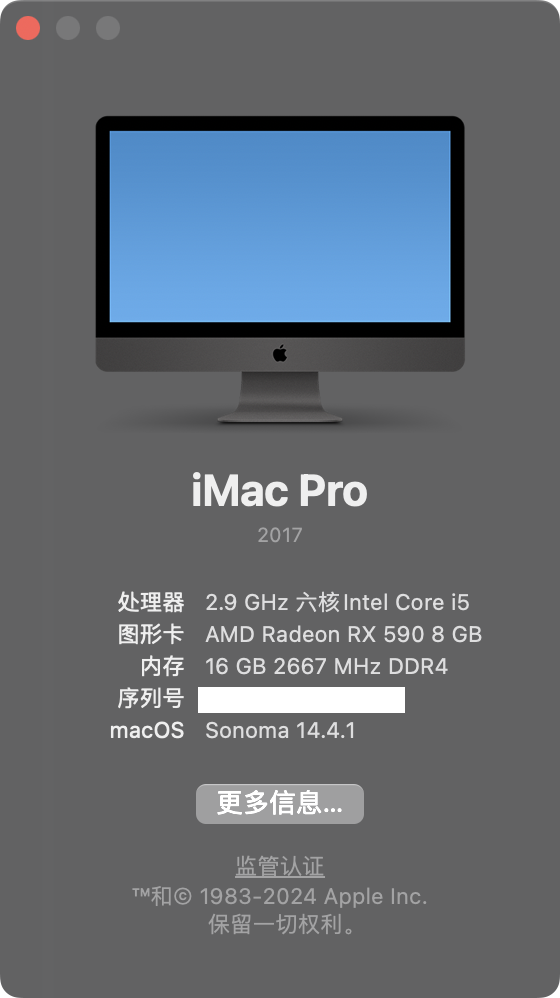This screenshot has width=560, height=998.
Task: Click the 1983-2024 Apple Inc. copyright text
Action: (313, 896)
